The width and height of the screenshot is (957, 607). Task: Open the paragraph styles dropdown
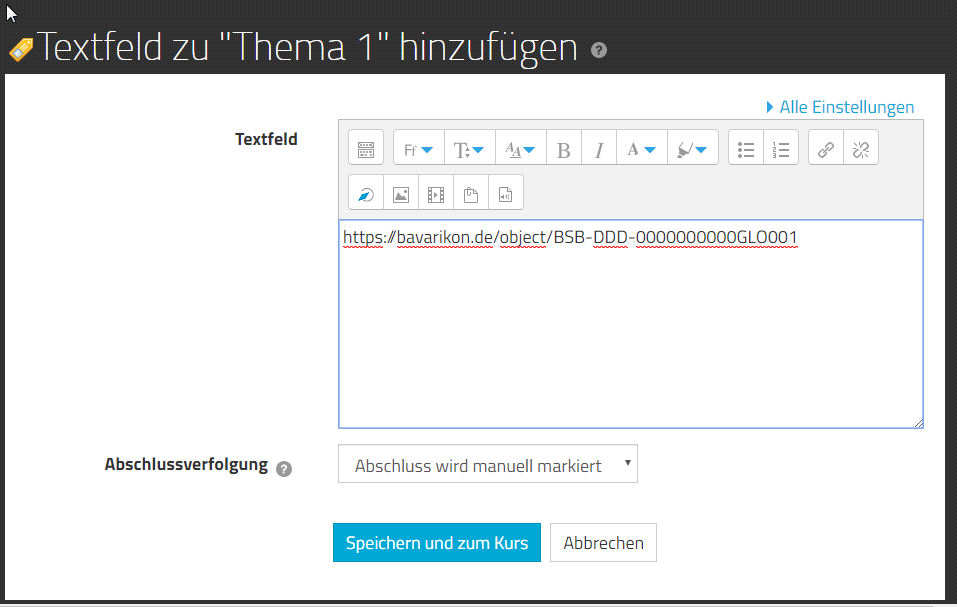click(x=519, y=150)
